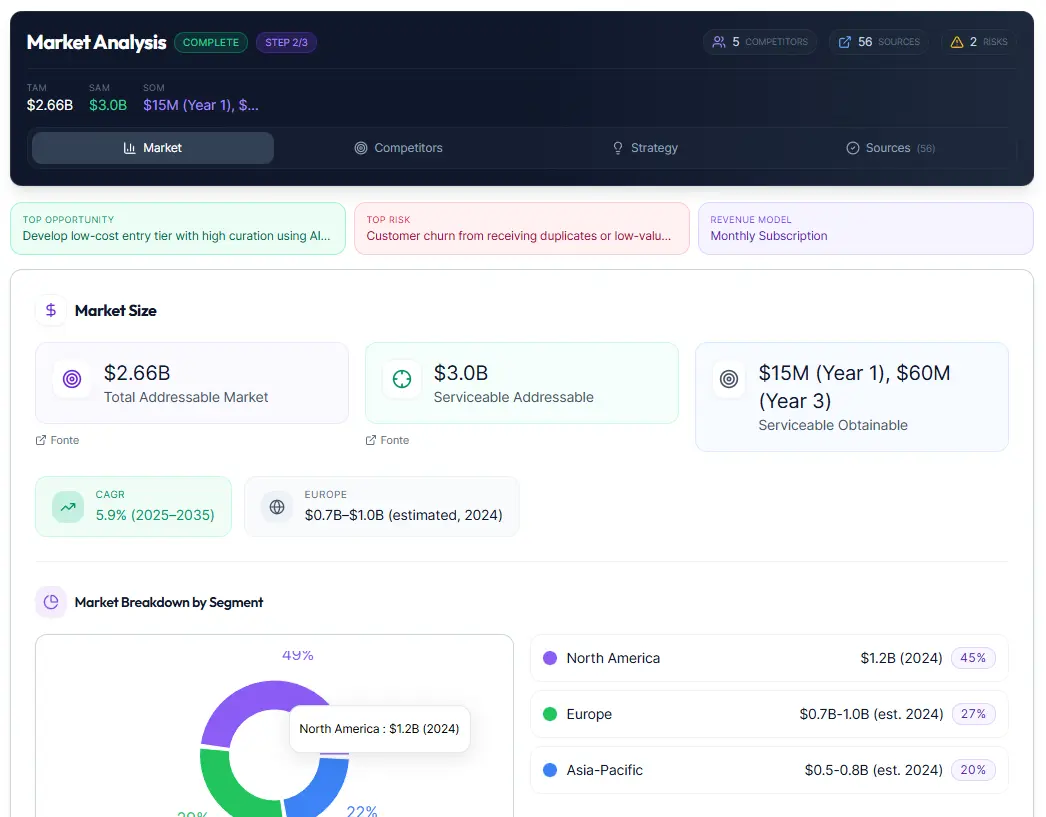Open the Fonte link under Total Addressable Market
The height and width of the screenshot is (817, 1046).
tap(58, 440)
